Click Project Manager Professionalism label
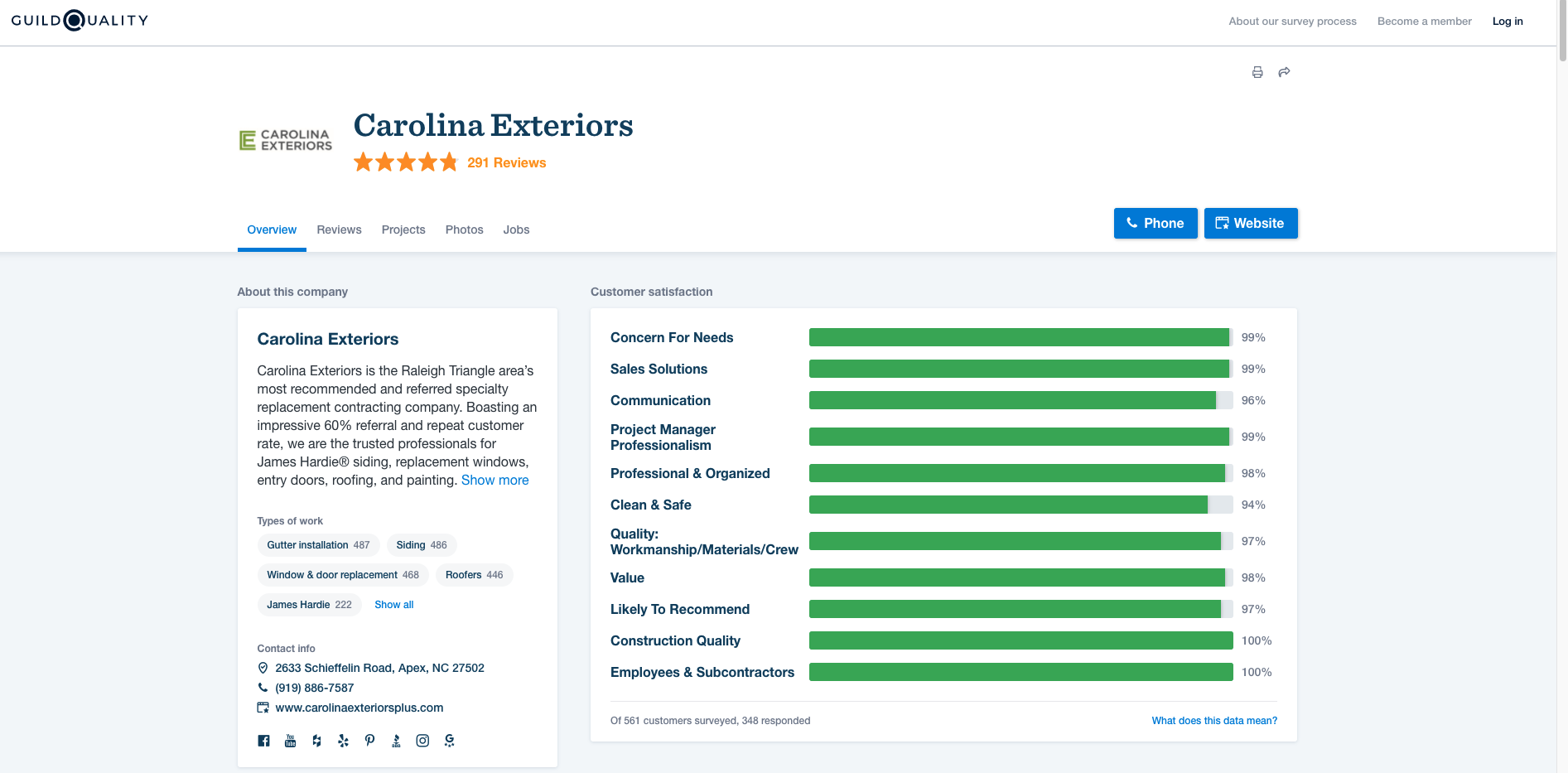The height and width of the screenshot is (773, 1568). point(663,437)
